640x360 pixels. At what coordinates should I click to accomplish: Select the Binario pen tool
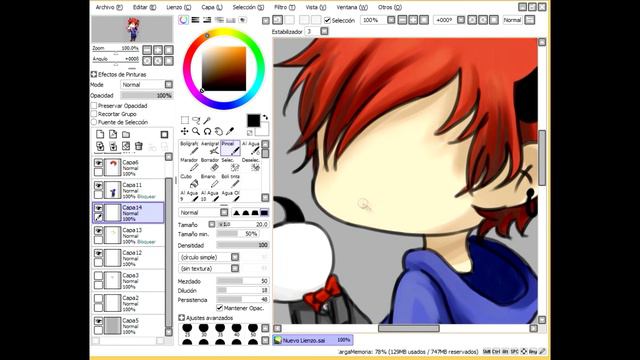(x=210, y=181)
